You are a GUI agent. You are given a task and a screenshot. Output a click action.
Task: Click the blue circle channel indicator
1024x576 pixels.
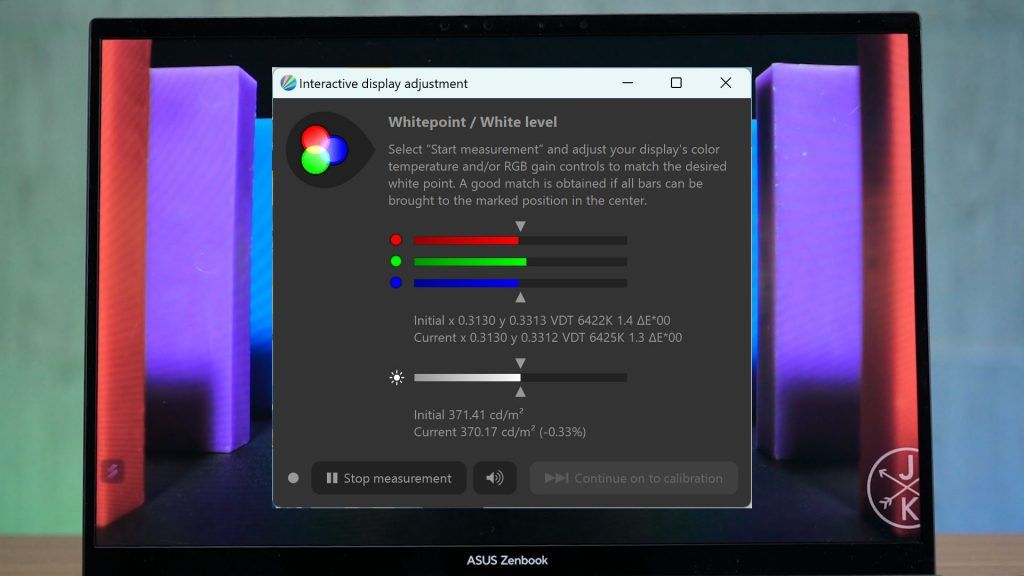click(x=396, y=283)
